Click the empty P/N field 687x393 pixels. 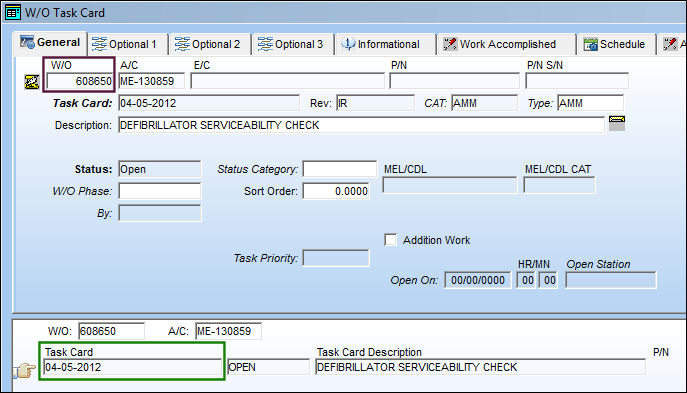click(x=454, y=81)
